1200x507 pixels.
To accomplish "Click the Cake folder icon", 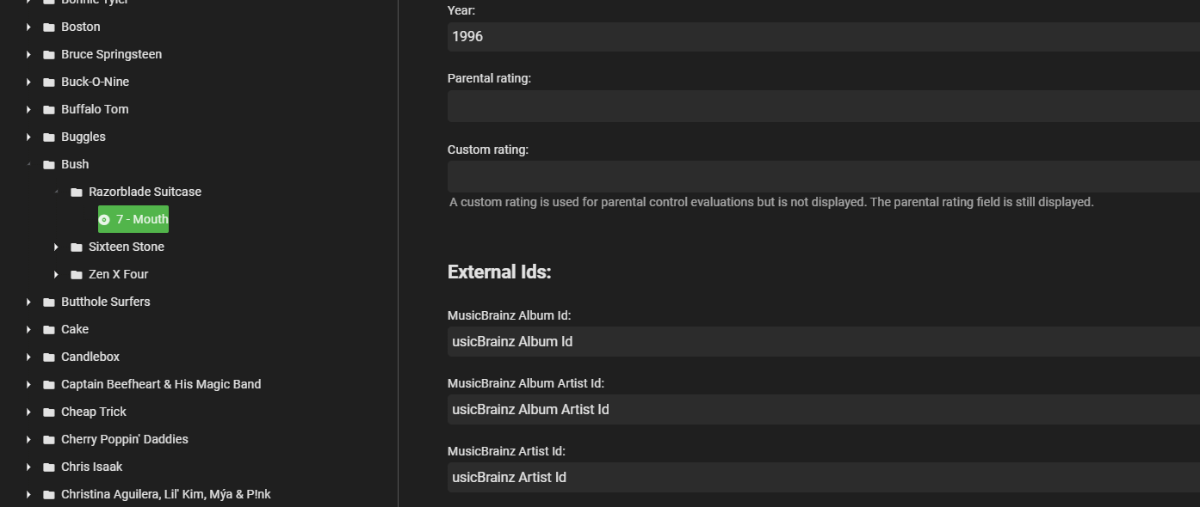I will [48, 329].
